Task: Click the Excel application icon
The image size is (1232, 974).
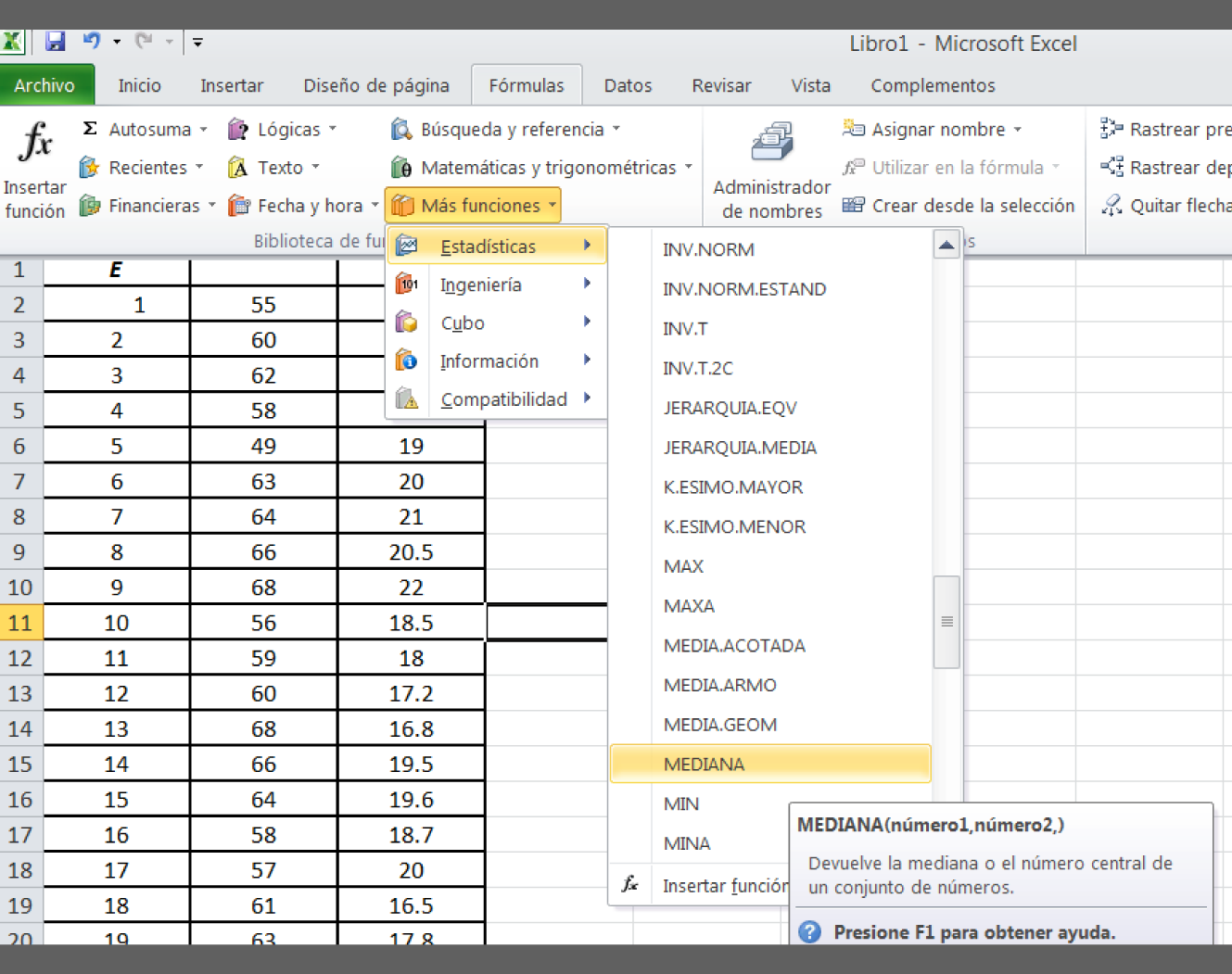Action: point(12,42)
